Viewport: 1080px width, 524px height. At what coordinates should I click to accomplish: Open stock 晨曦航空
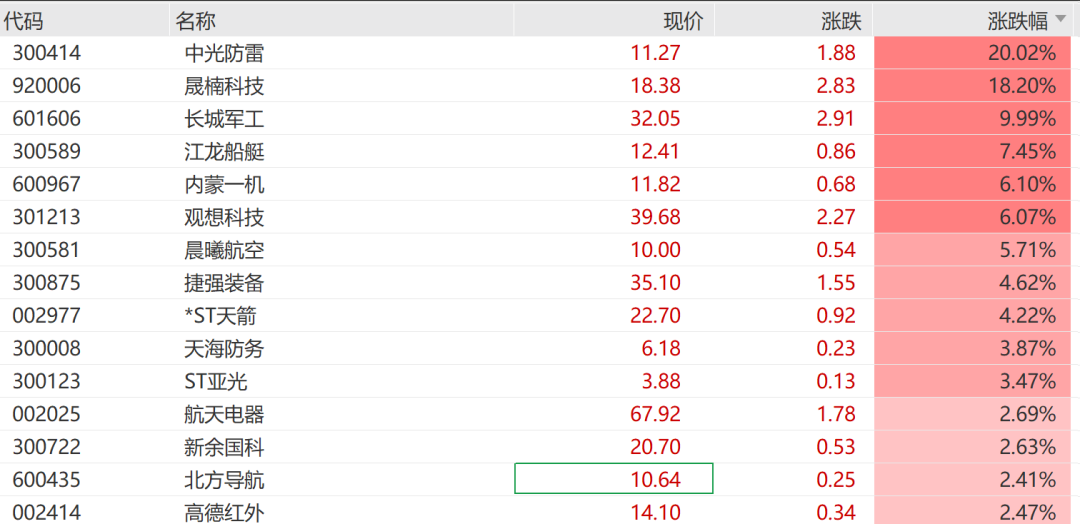(225, 250)
